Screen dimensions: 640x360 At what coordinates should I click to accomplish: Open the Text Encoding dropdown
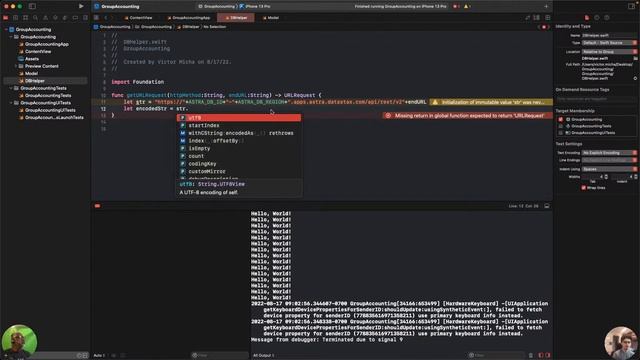pos(609,153)
